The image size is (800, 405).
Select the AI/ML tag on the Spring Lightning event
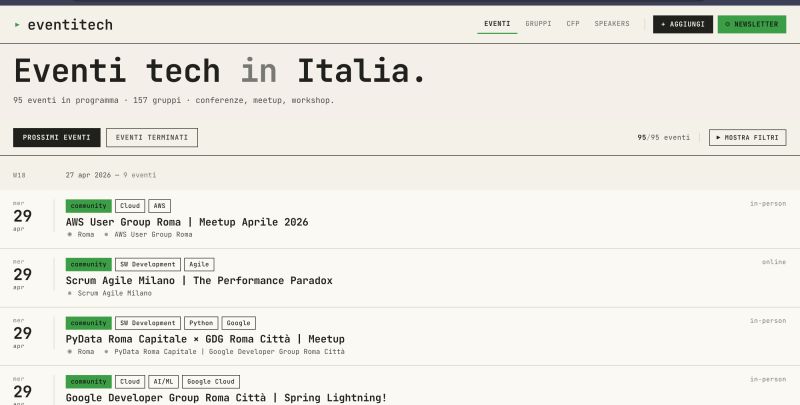click(162, 382)
